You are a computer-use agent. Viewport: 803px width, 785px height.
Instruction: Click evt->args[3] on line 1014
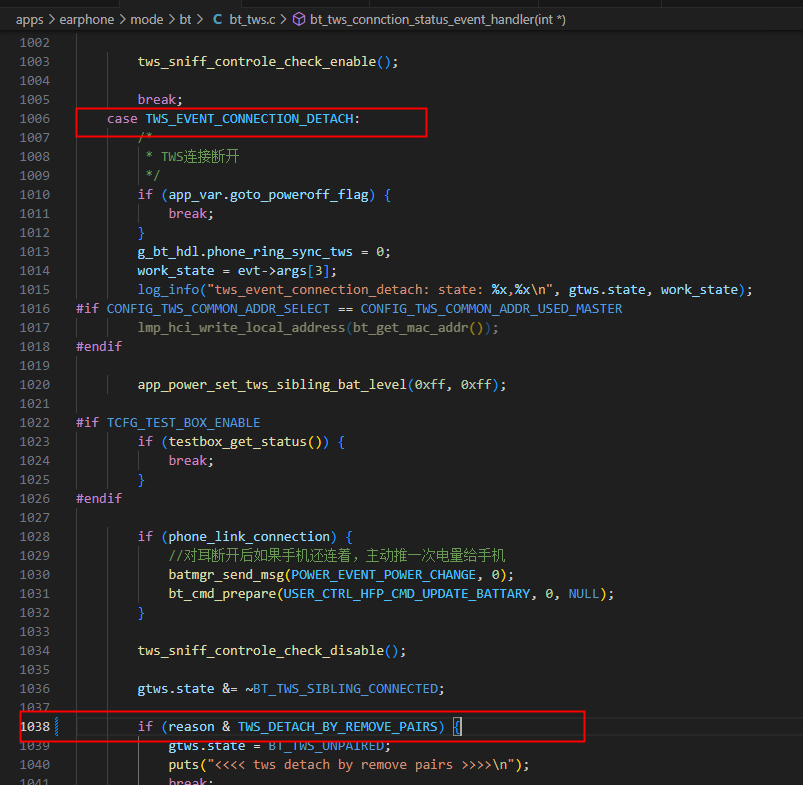283,271
